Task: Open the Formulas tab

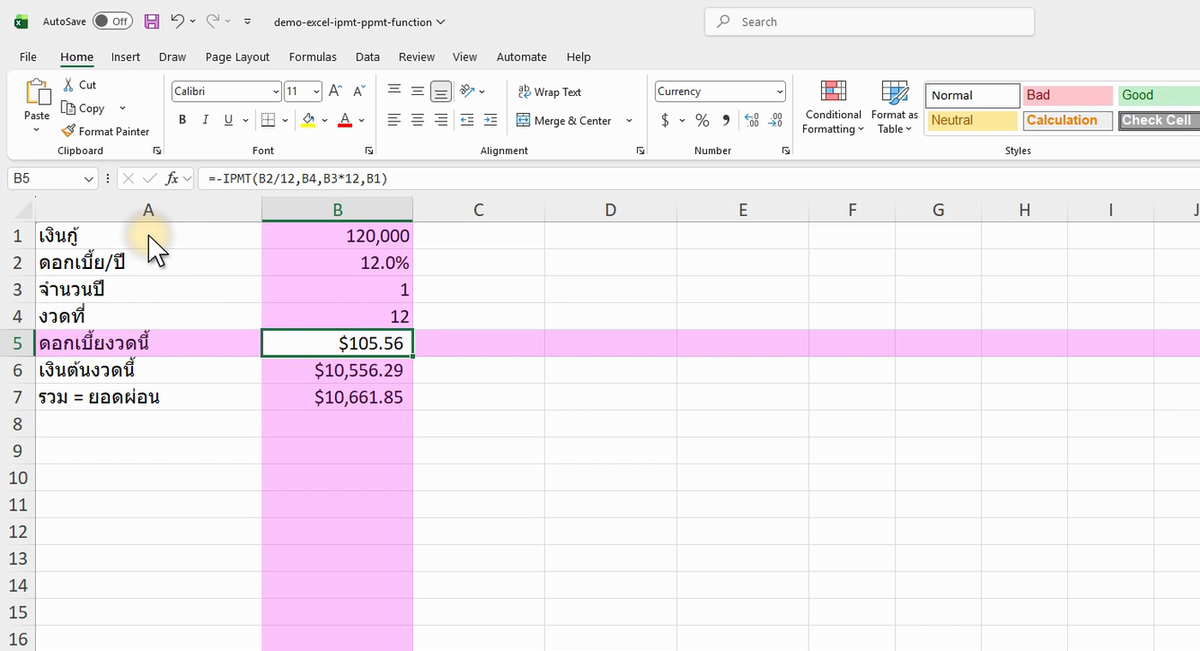Action: click(313, 57)
